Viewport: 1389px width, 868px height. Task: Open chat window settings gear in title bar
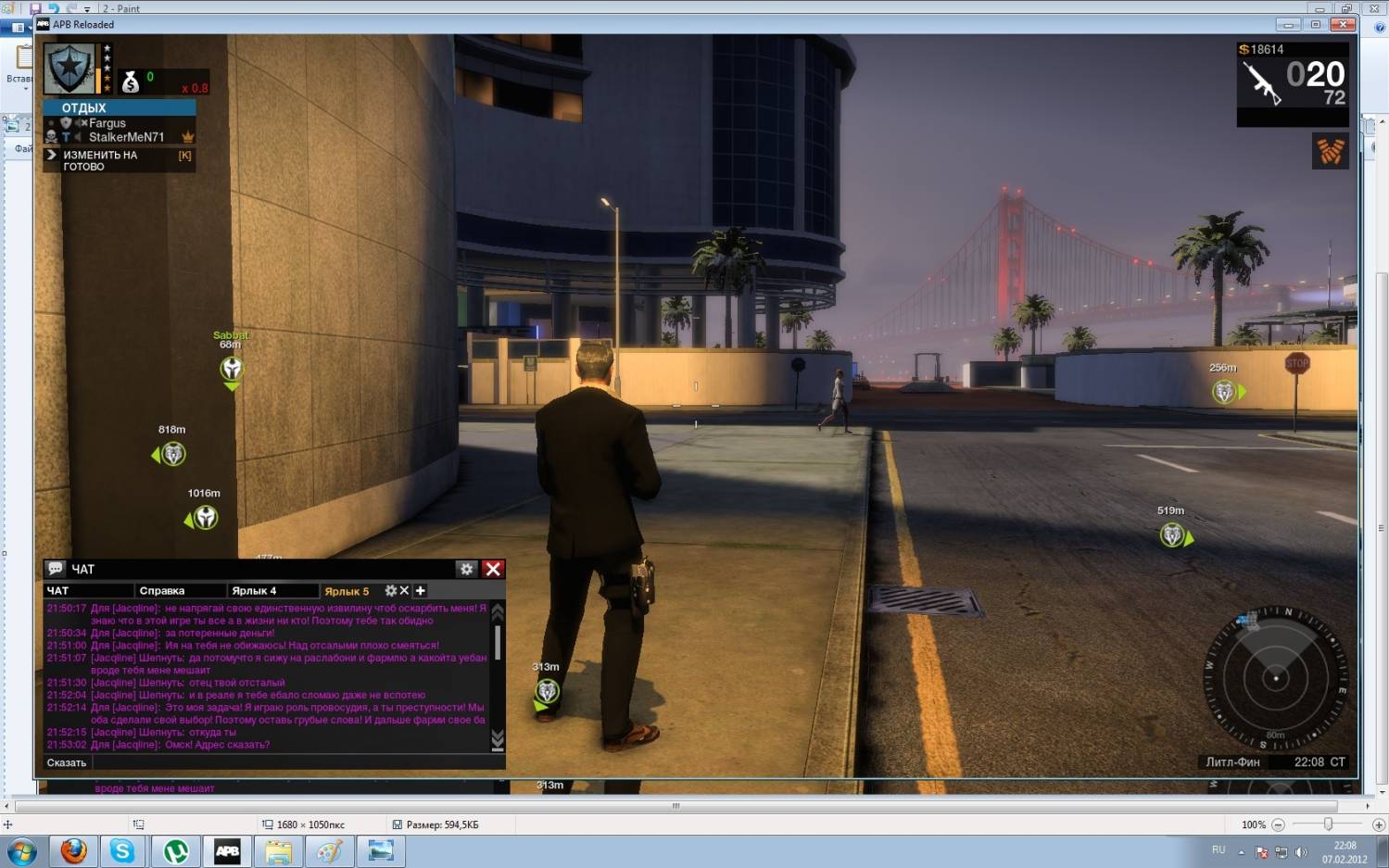[x=466, y=569]
